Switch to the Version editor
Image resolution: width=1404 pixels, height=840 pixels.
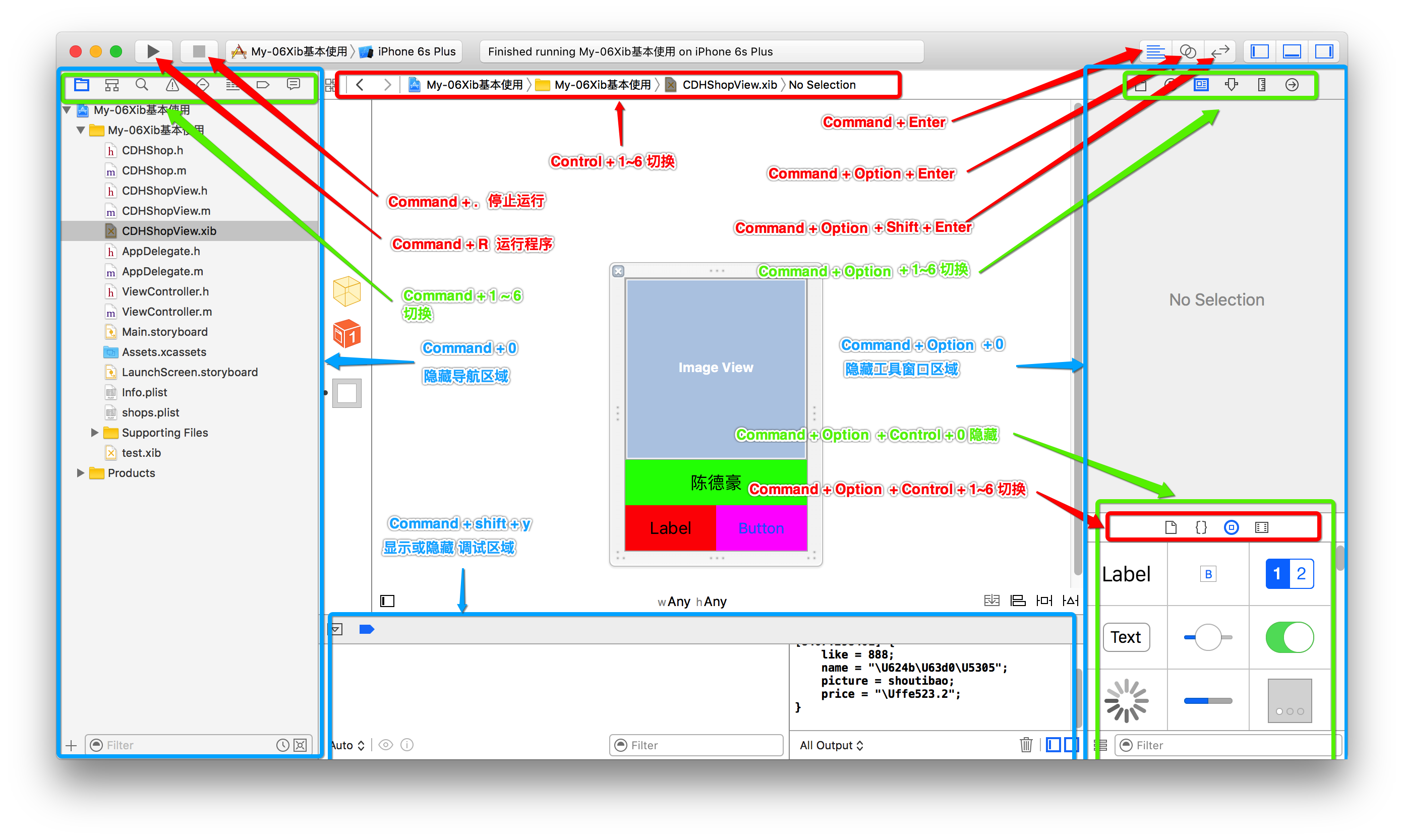point(1220,51)
